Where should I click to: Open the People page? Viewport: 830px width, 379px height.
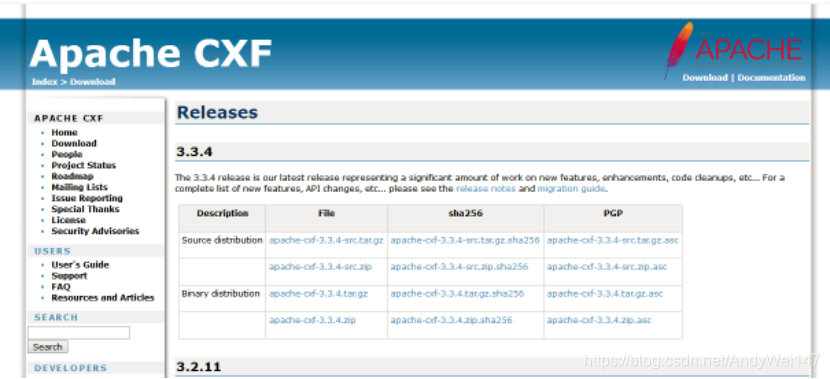(x=67, y=155)
